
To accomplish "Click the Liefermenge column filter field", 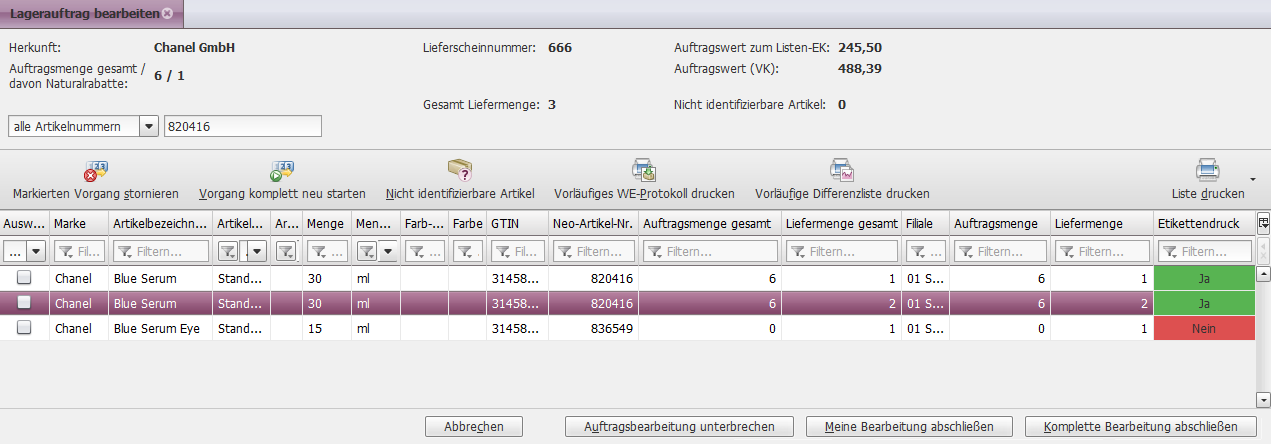I will coord(1102,251).
